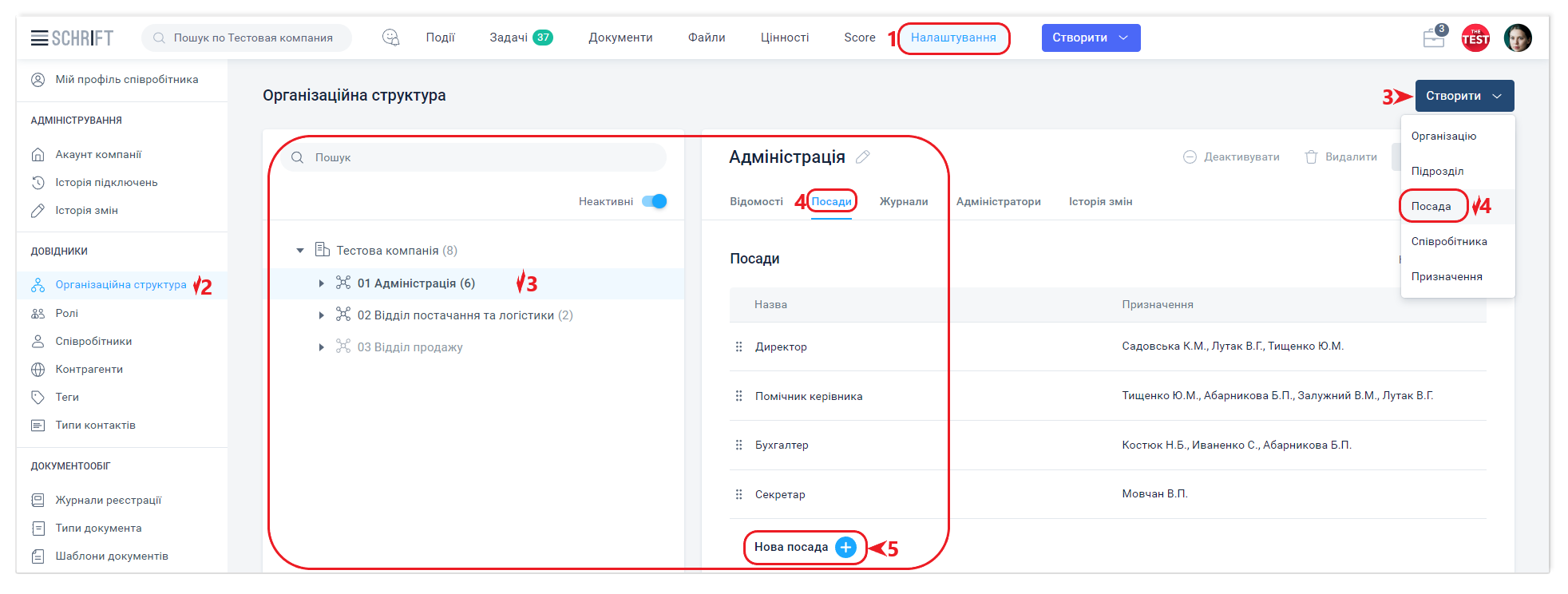This screenshot has height=594, width=1568.
Task: Open the blue Створити dropdown in top bar
Action: [x=1090, y=38]
